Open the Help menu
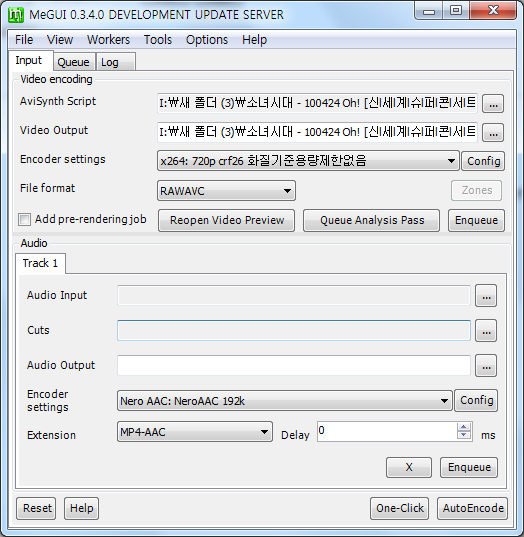 254,40
